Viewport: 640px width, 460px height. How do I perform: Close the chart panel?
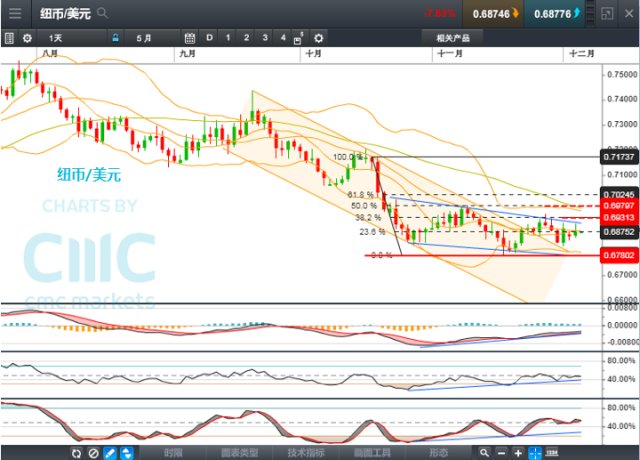pos(629,13)
